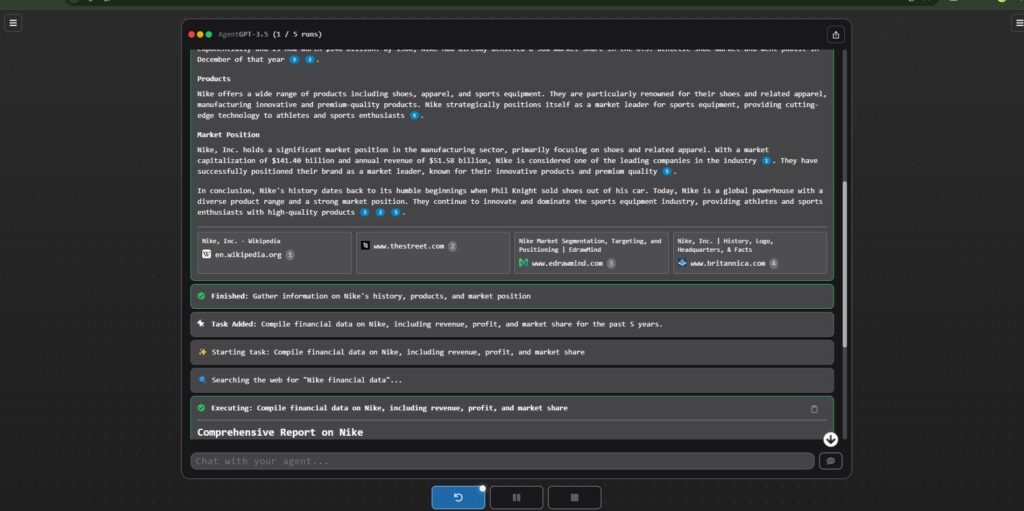Viewport: 1024px width, 511px height.
Task: Open the left sidebar hamburger menu
Action: 12,23
